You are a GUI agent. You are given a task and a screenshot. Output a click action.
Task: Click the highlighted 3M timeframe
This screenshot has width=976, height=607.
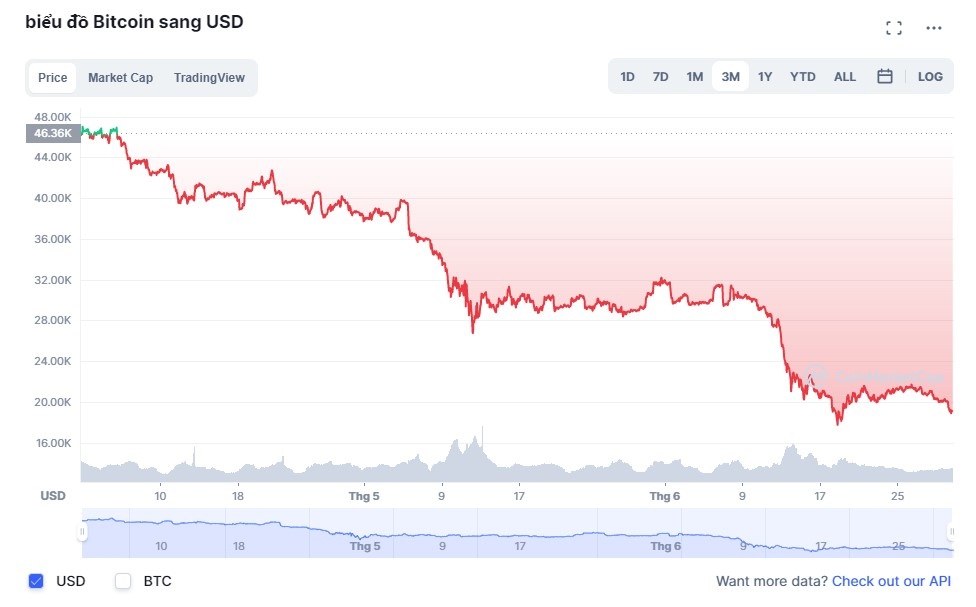[730, 76]
